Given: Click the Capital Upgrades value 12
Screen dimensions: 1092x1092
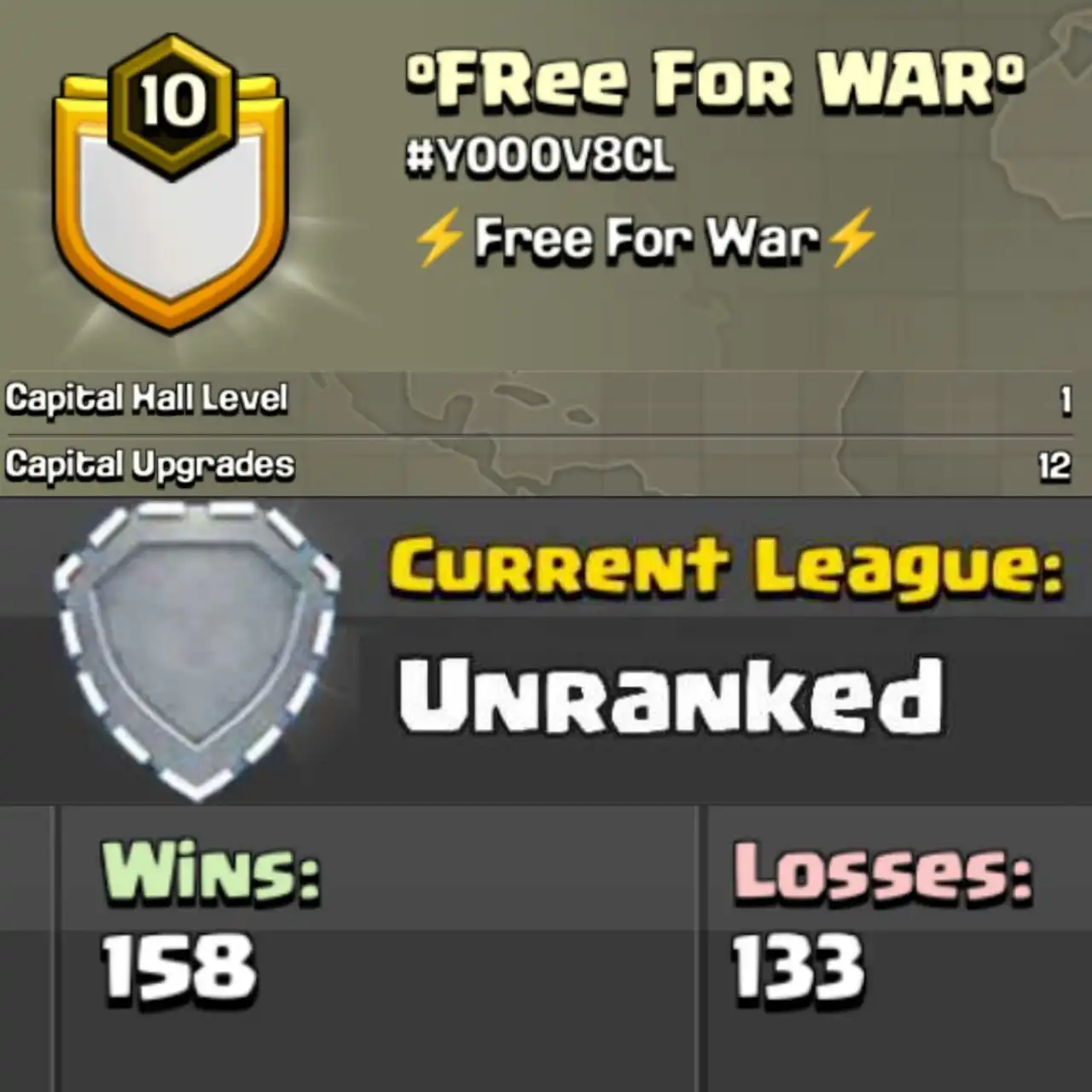Looking at the screenshot, I should pos(1054,466).
